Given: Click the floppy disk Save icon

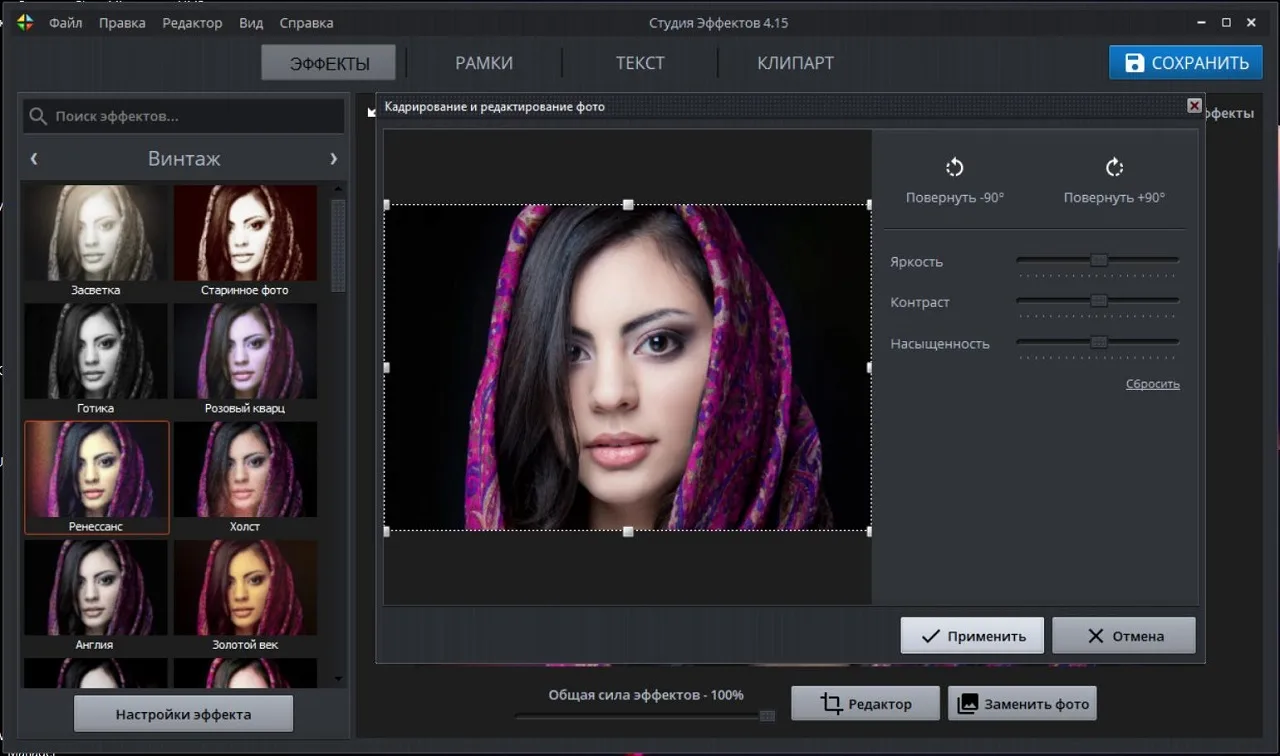Looking at the screenshot, I should tap(1134, 63).
